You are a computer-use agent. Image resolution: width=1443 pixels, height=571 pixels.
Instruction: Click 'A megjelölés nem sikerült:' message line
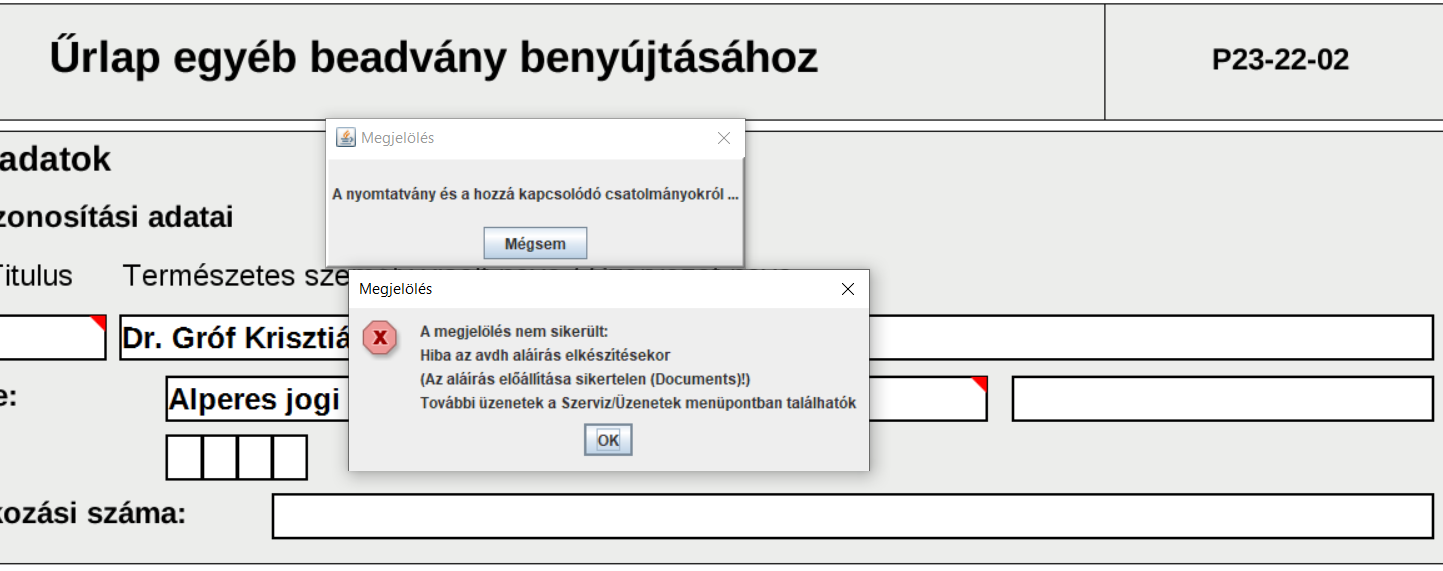click(x=514, y=331)
